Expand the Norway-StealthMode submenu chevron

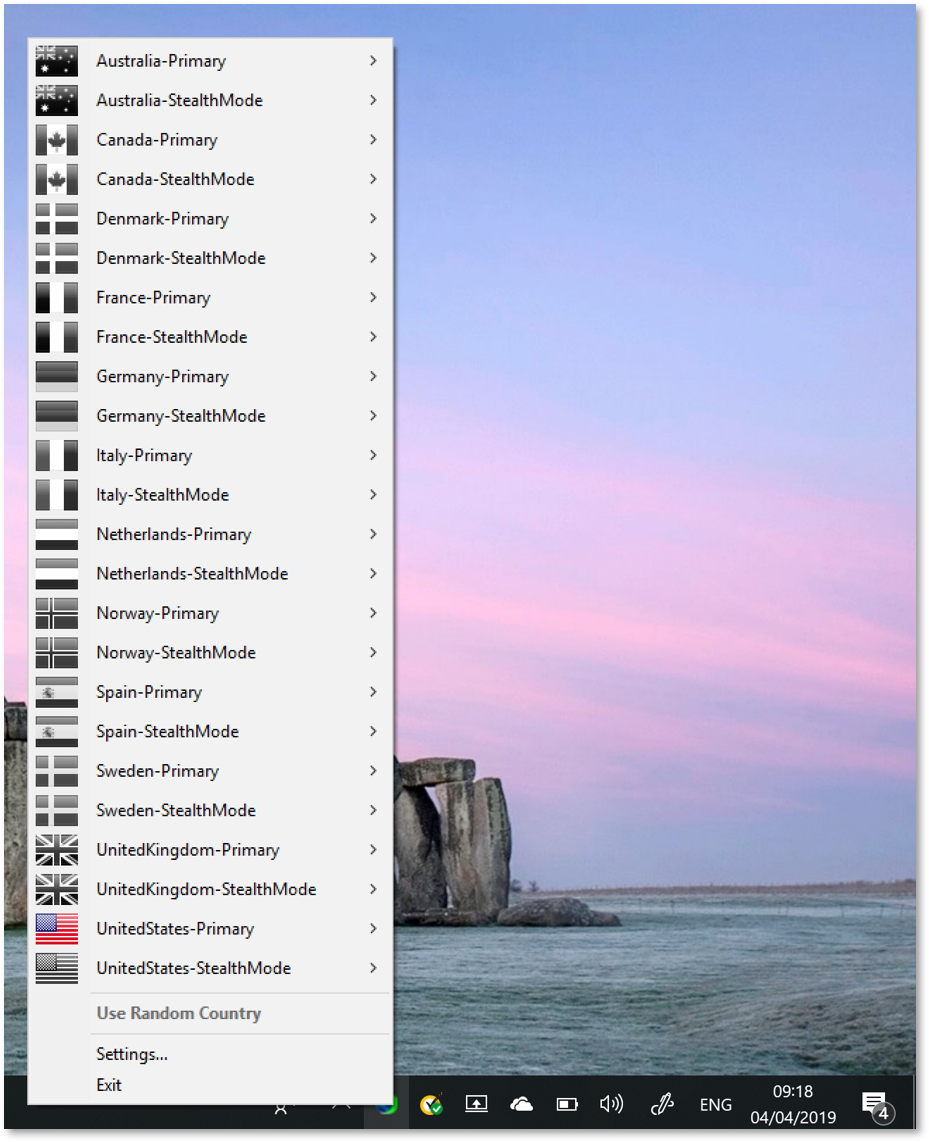[x=373, y=653]
